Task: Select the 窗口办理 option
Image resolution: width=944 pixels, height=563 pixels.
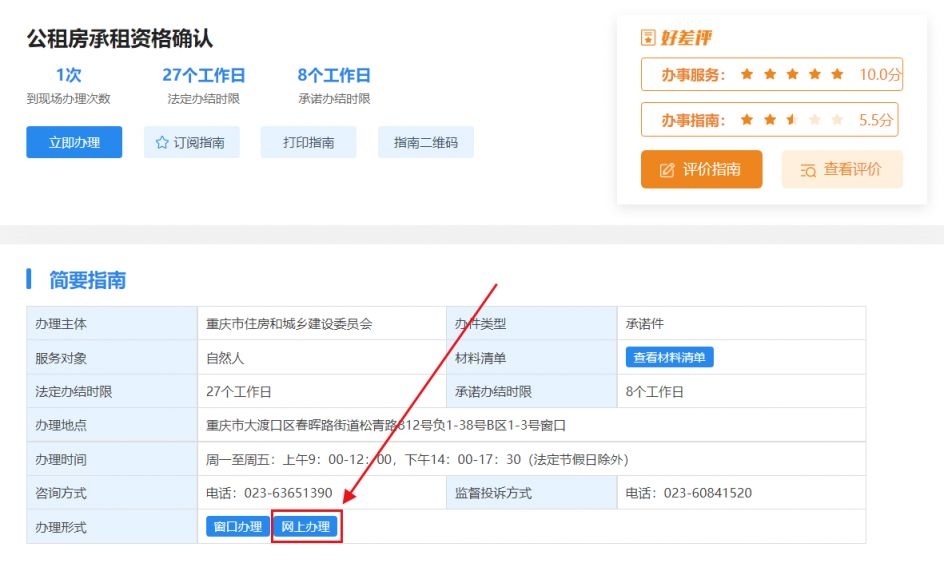Action: pyautogui.click(x=238, y=527)
